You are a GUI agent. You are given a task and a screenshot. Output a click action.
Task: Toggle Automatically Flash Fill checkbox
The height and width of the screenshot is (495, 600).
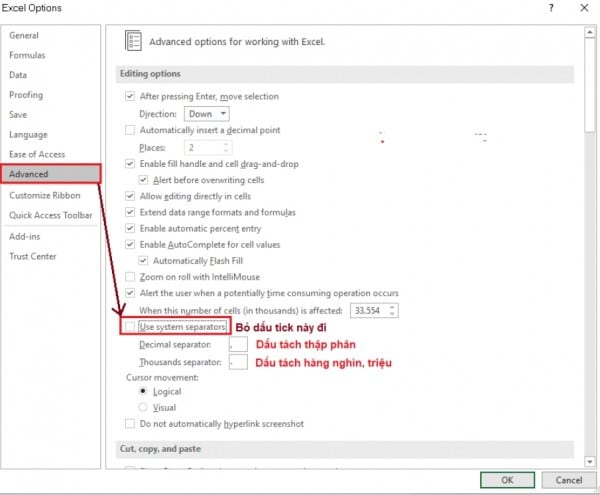point(143,261)
